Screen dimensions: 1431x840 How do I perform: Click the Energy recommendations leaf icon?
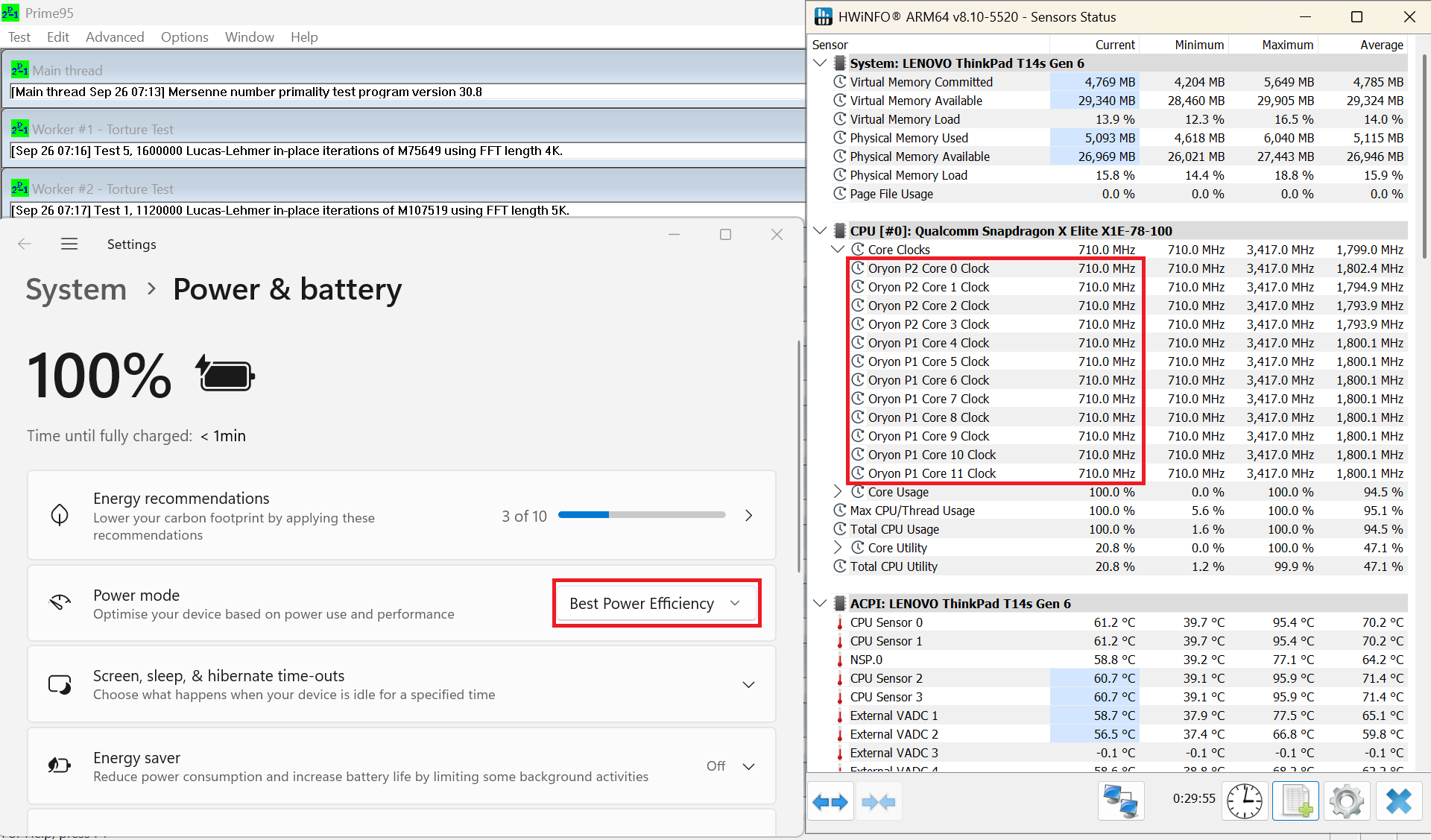click(60, 515)
